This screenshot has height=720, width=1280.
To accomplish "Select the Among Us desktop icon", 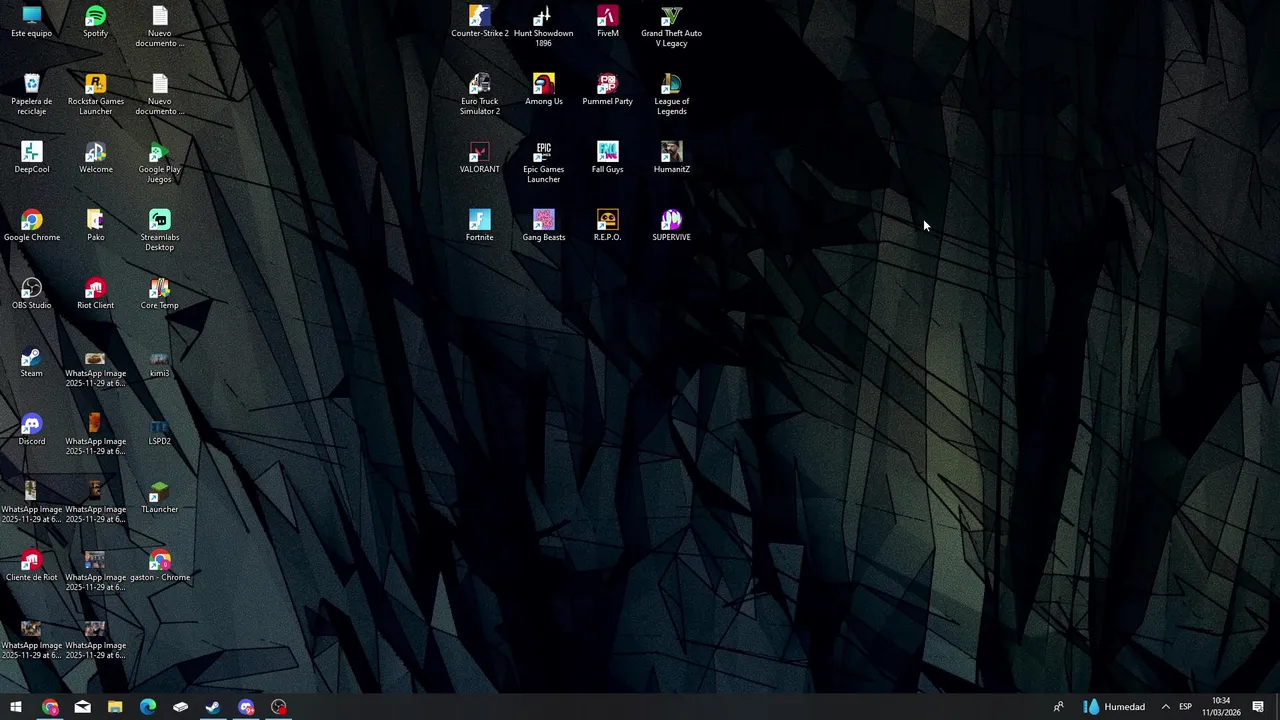I will pyautogui.click(x=544, y=90).
